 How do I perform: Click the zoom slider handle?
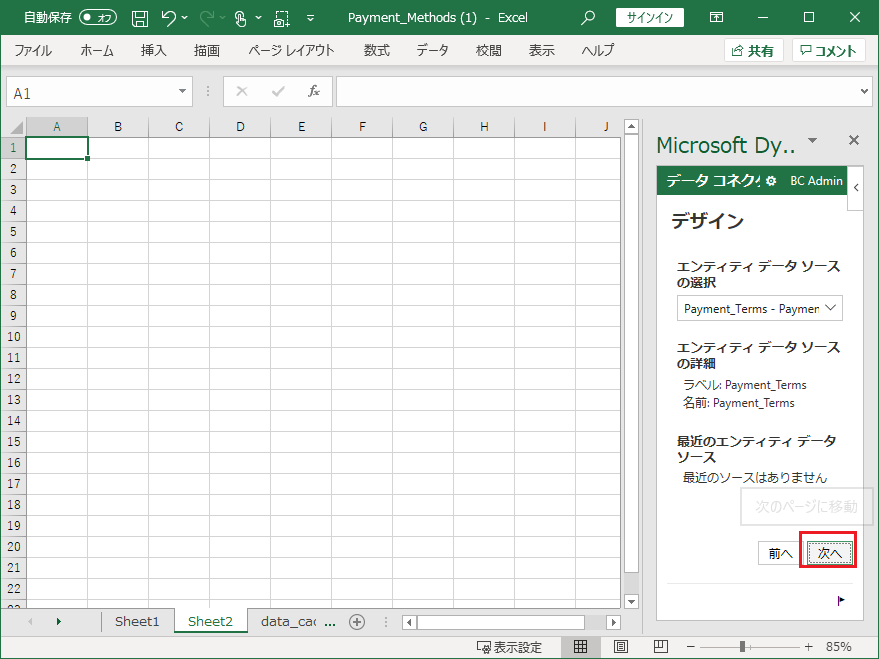[742, 647]
